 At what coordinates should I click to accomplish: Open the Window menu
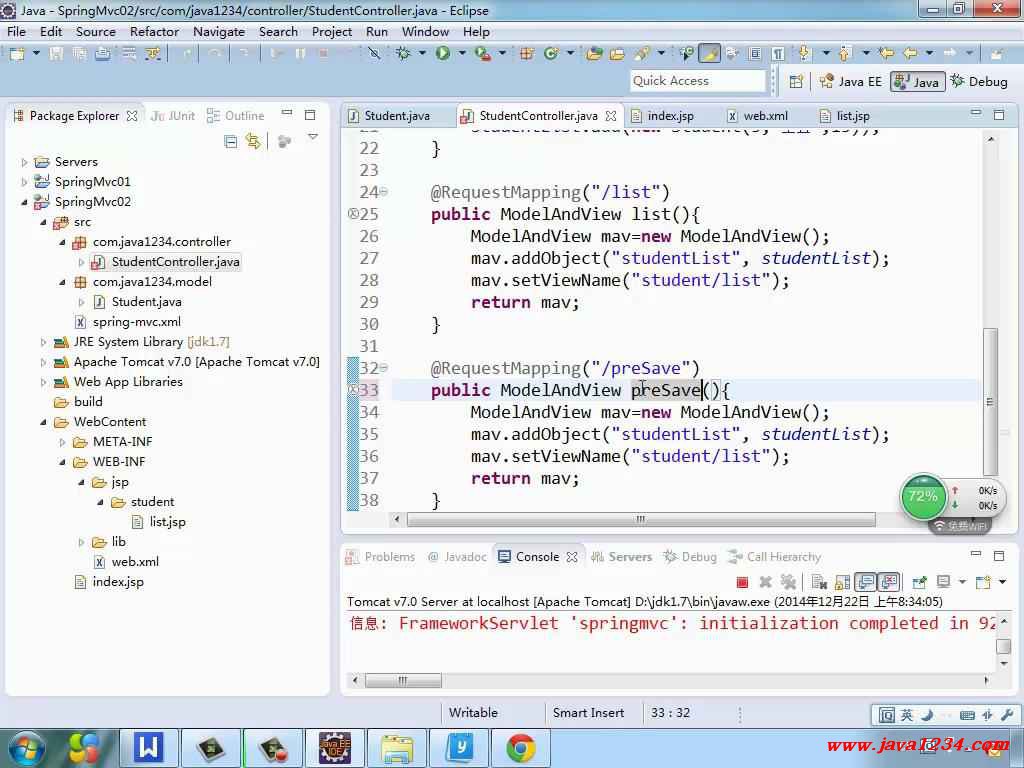coord(425,31)
